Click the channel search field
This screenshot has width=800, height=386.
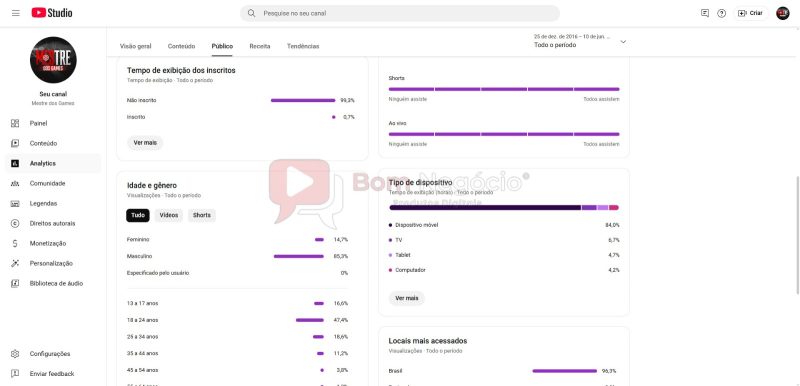400,13
